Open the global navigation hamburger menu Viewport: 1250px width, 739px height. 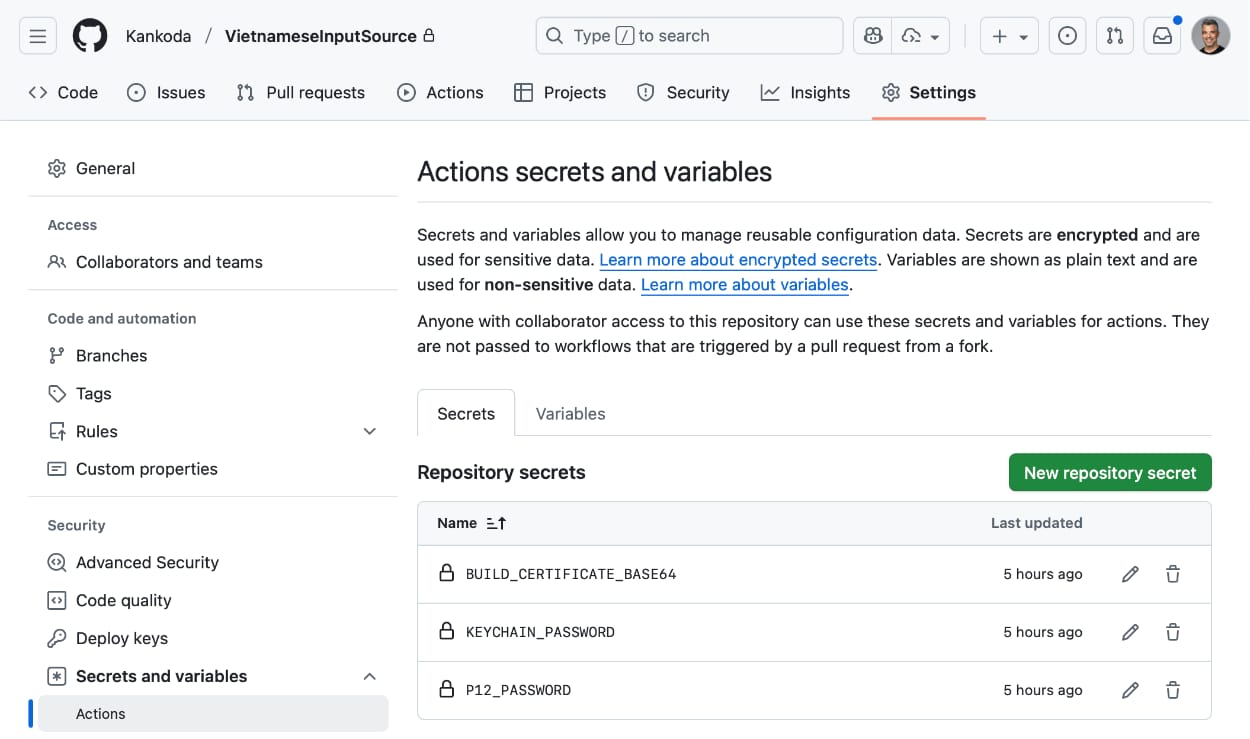37,35
